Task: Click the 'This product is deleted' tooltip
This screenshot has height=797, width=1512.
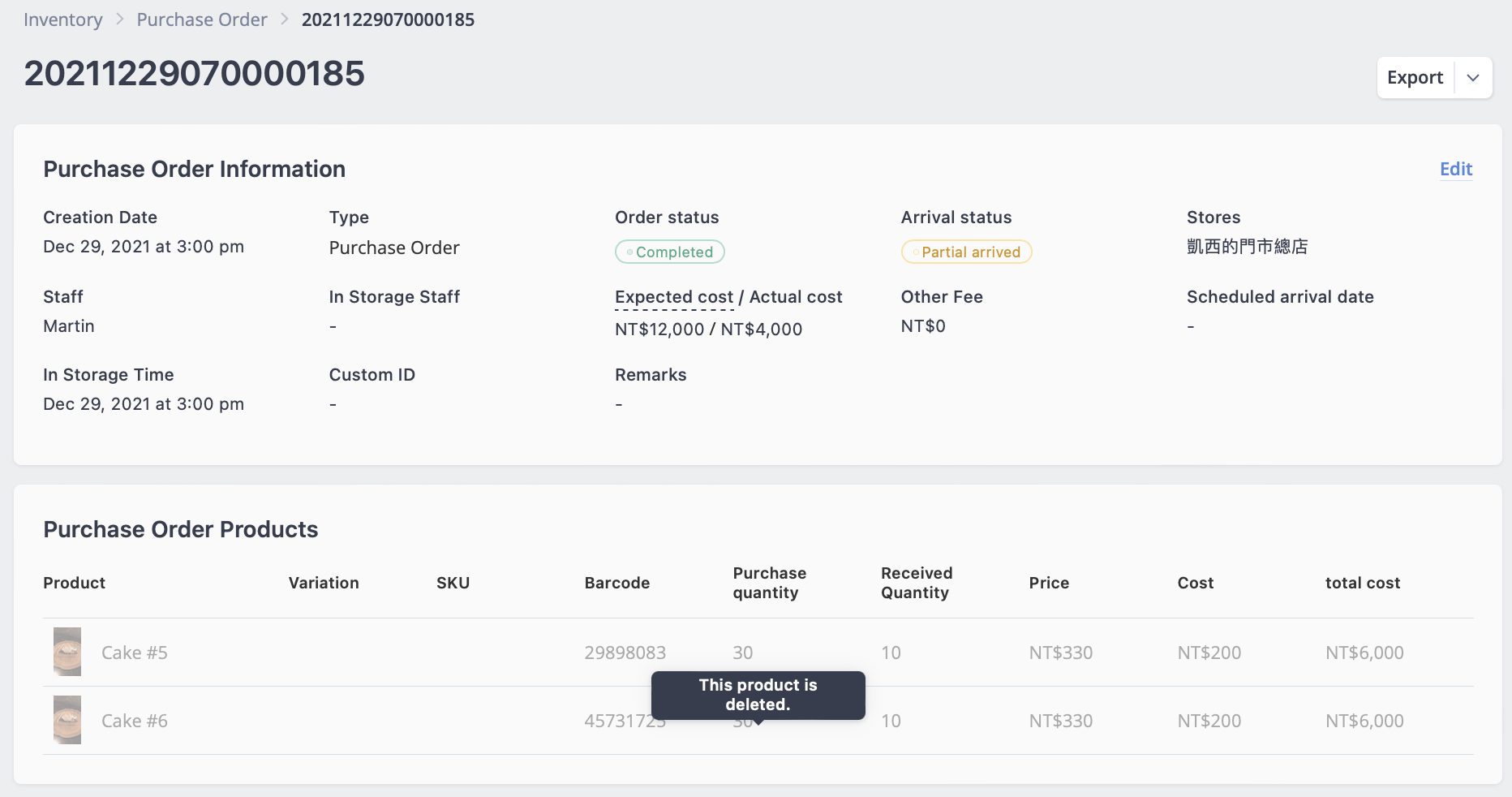Action: tap(758, 696)
